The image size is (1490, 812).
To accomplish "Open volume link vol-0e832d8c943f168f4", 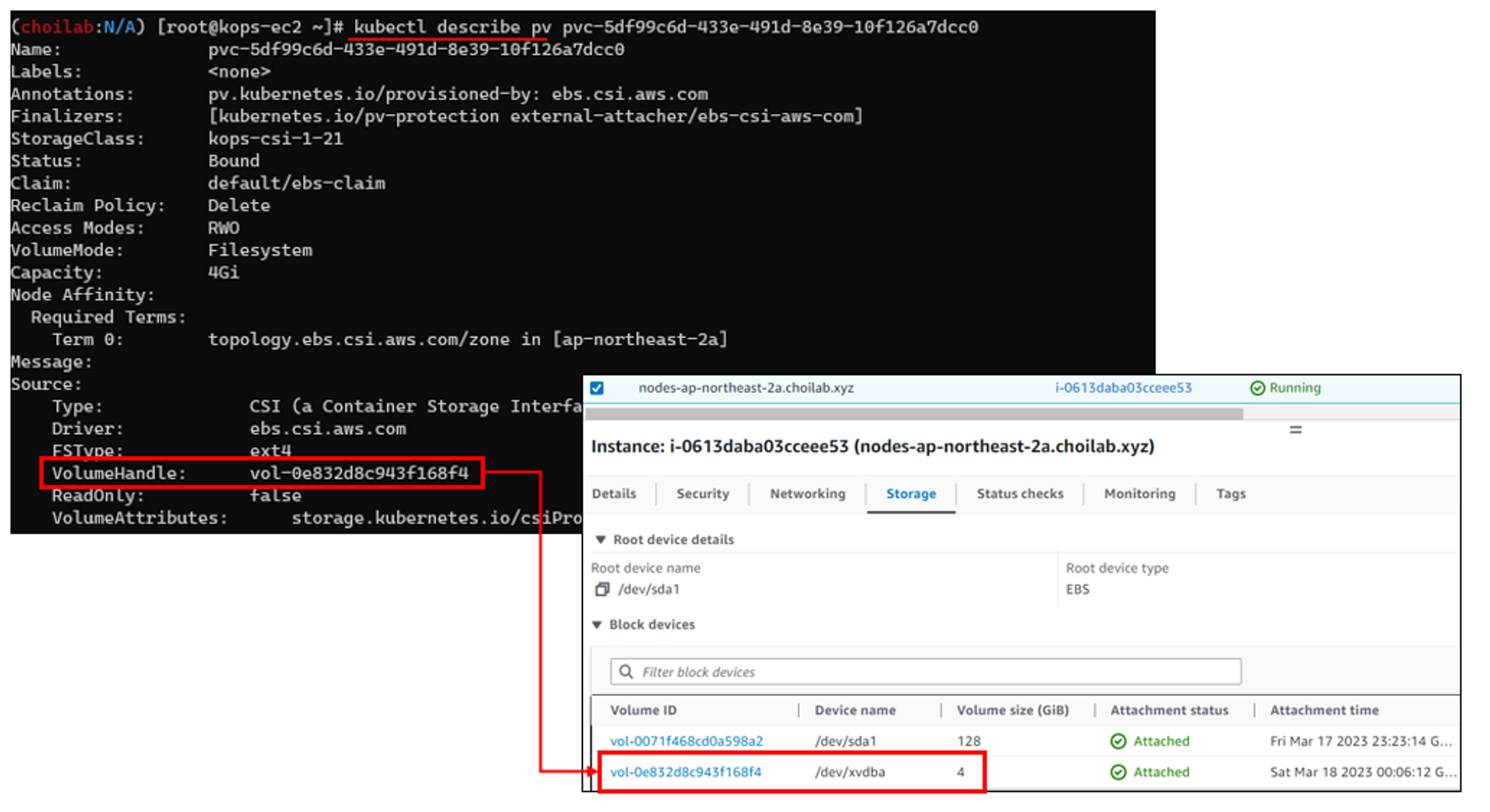I will point(685,773).
